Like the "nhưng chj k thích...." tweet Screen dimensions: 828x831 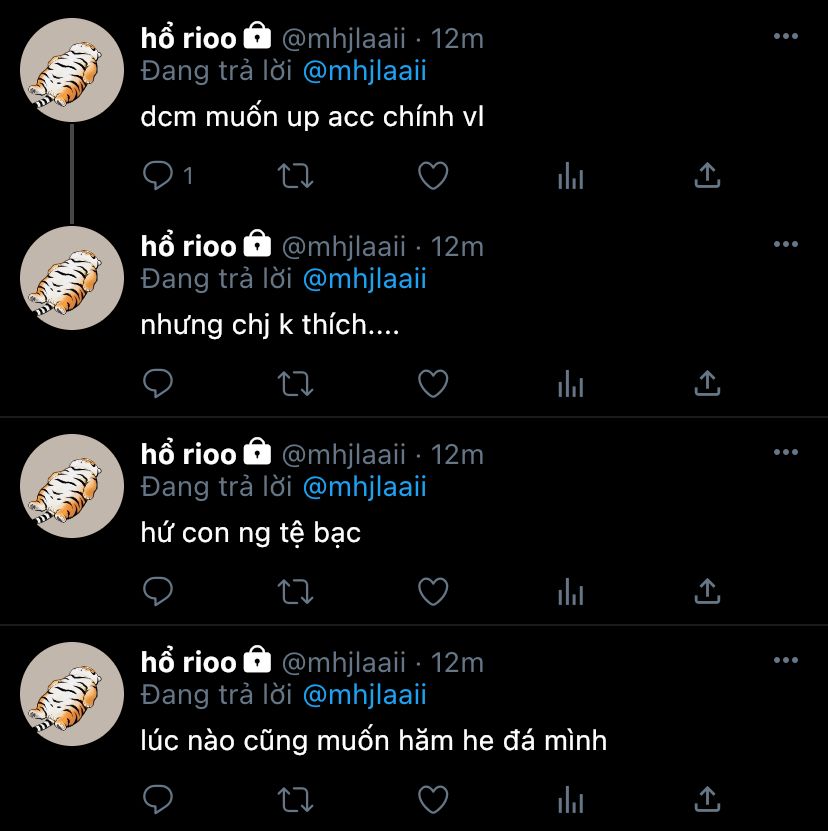[x=432, y=384]
